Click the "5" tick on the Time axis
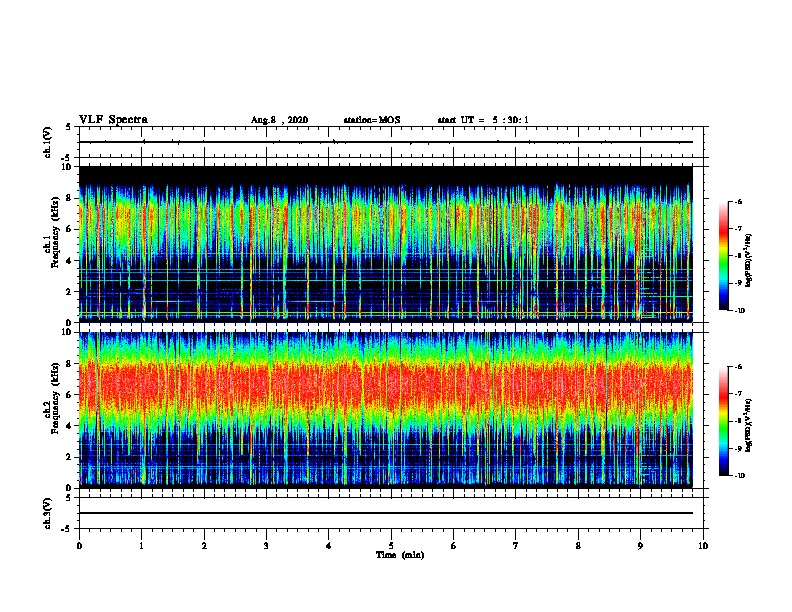 point(391,546)
